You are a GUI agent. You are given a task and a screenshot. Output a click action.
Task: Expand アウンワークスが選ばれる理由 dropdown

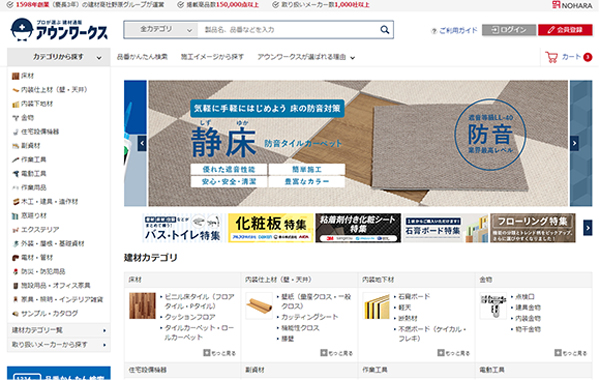pos(306,57)
